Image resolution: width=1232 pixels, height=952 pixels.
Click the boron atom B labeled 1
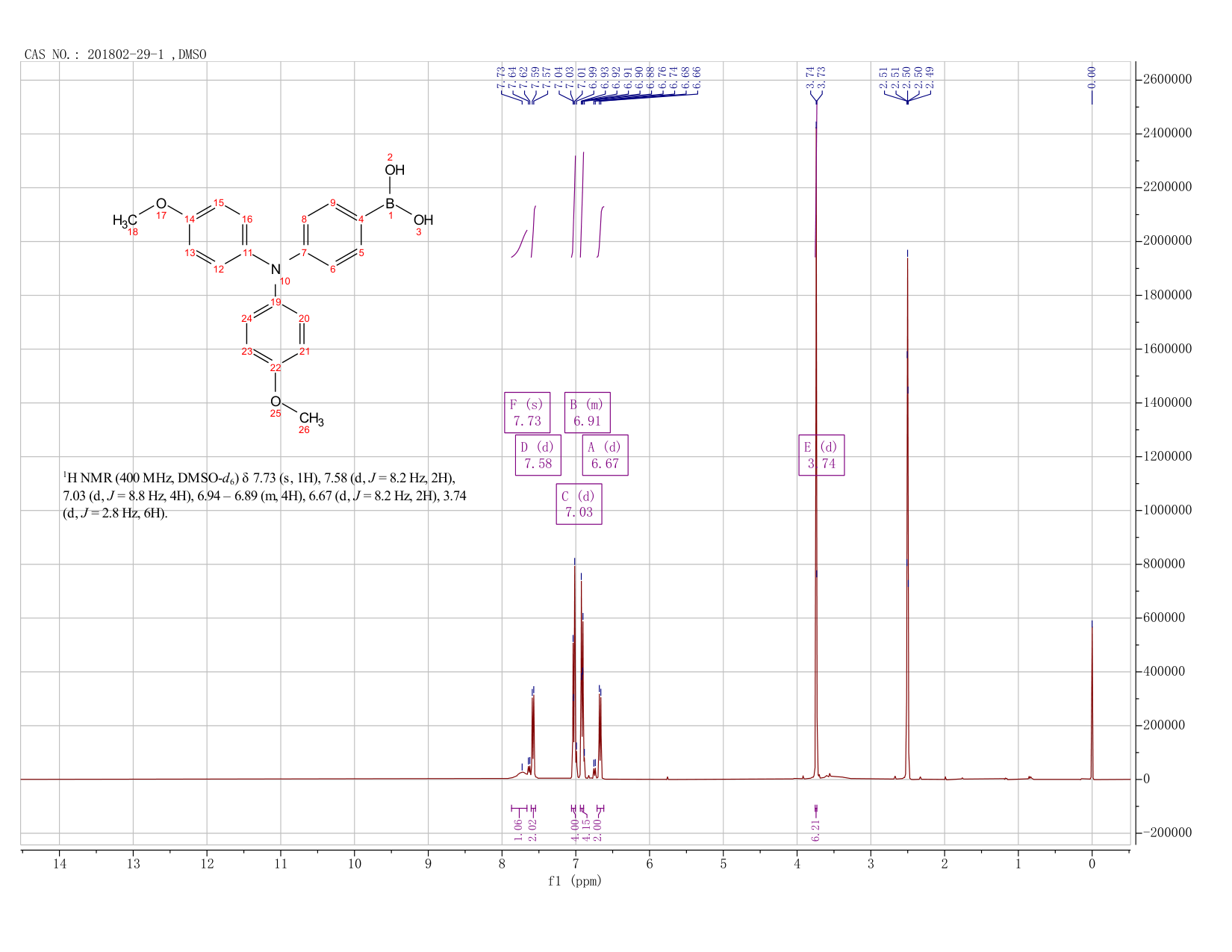click(390, 204)
